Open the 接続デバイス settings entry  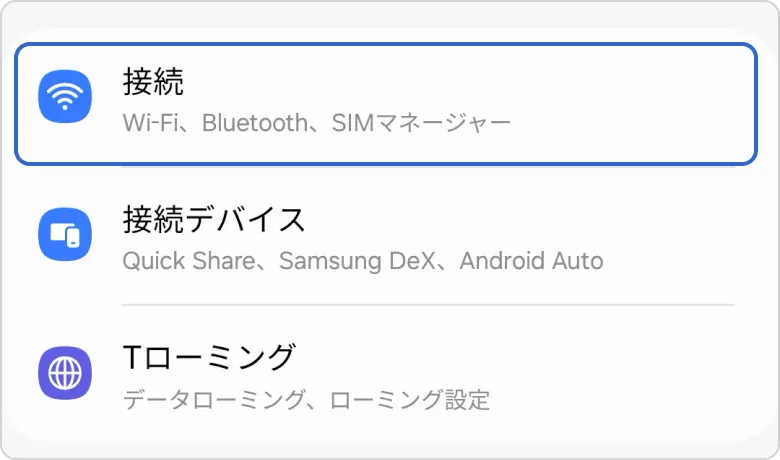coord(213,218)
